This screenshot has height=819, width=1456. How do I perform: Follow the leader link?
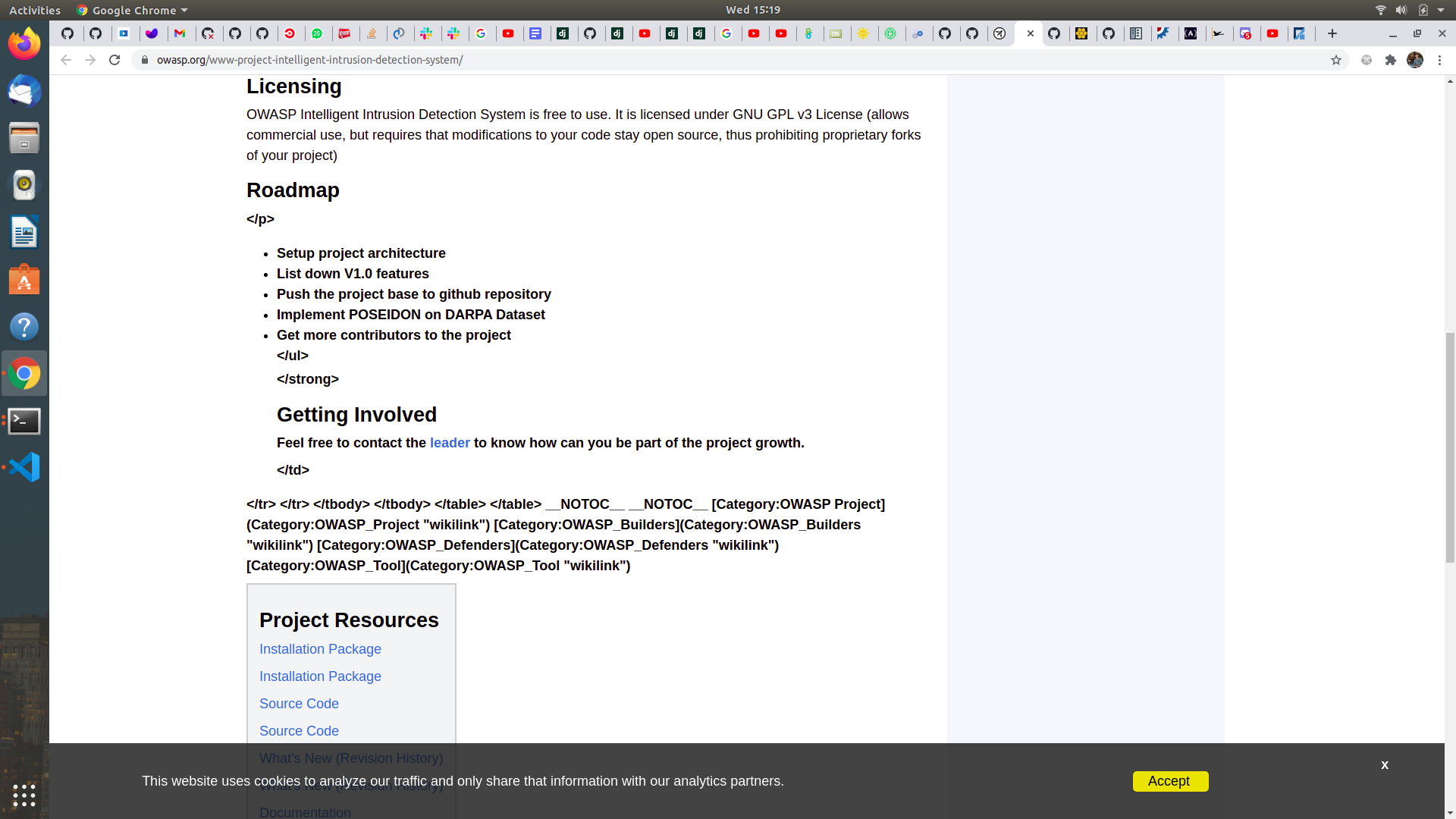coord(450,443)
